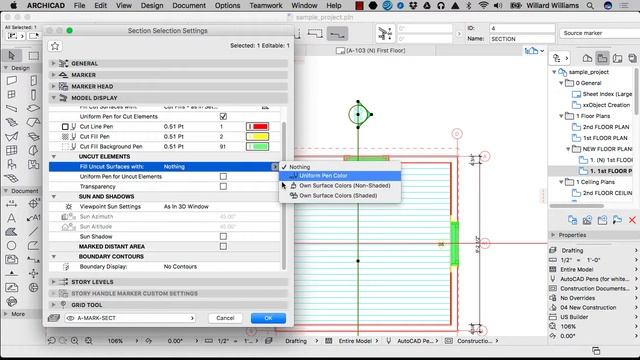Collapse the 0 General folder
Image resolution: width=640 pixels, height=360 pixels.
click(561, 83)
